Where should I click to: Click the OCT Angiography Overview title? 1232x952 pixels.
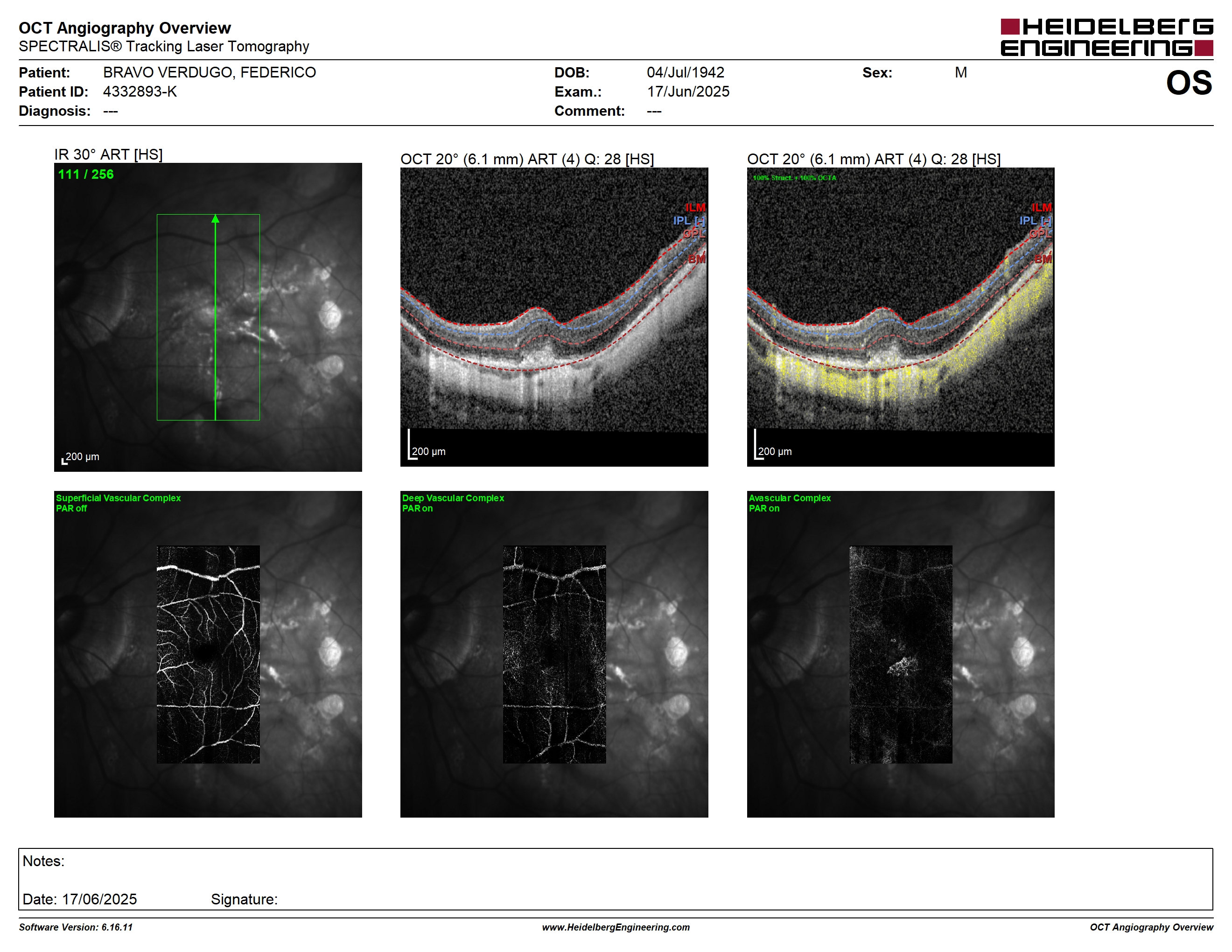[x=125, y=28]
